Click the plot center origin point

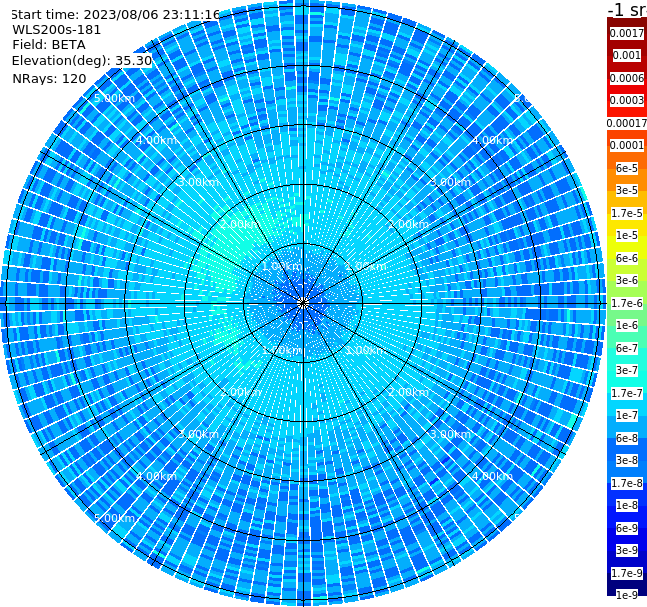[303, 303]
